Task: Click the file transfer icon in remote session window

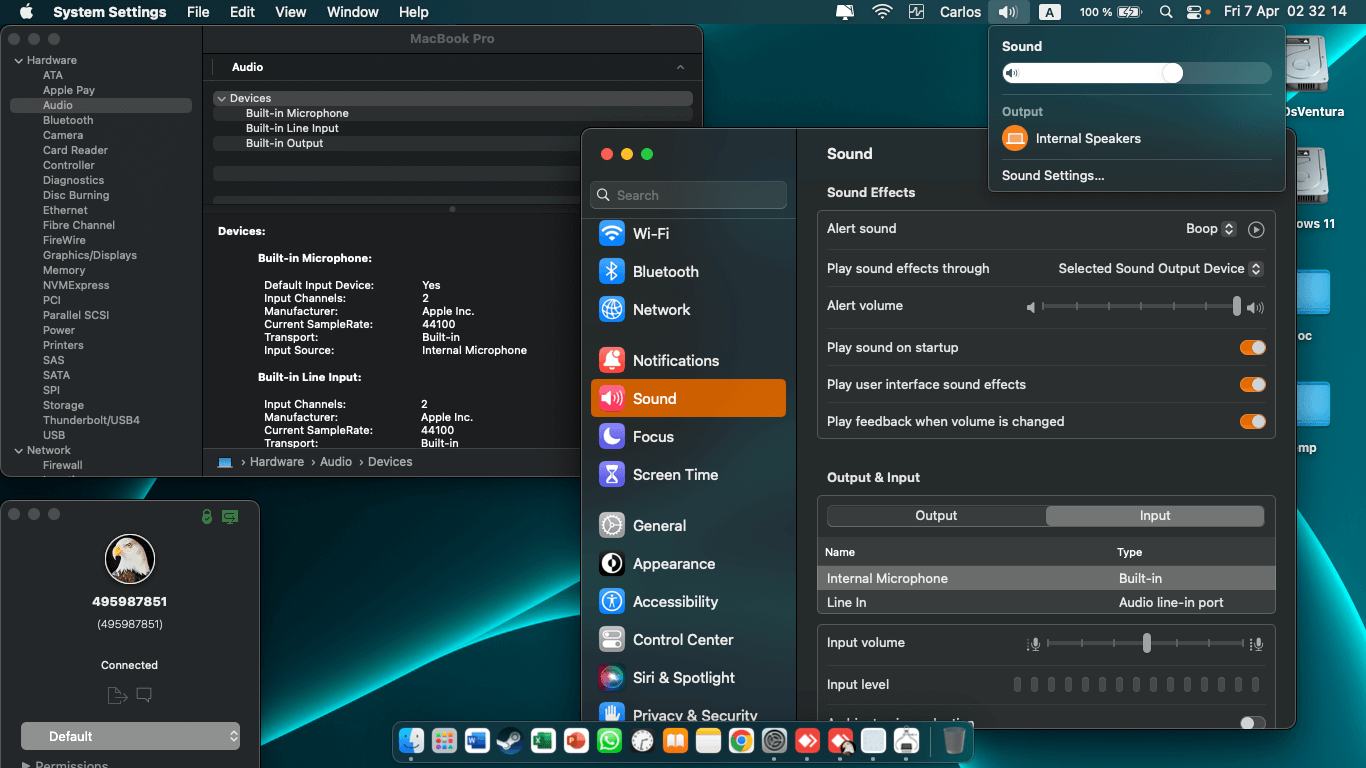Action: 116,695
